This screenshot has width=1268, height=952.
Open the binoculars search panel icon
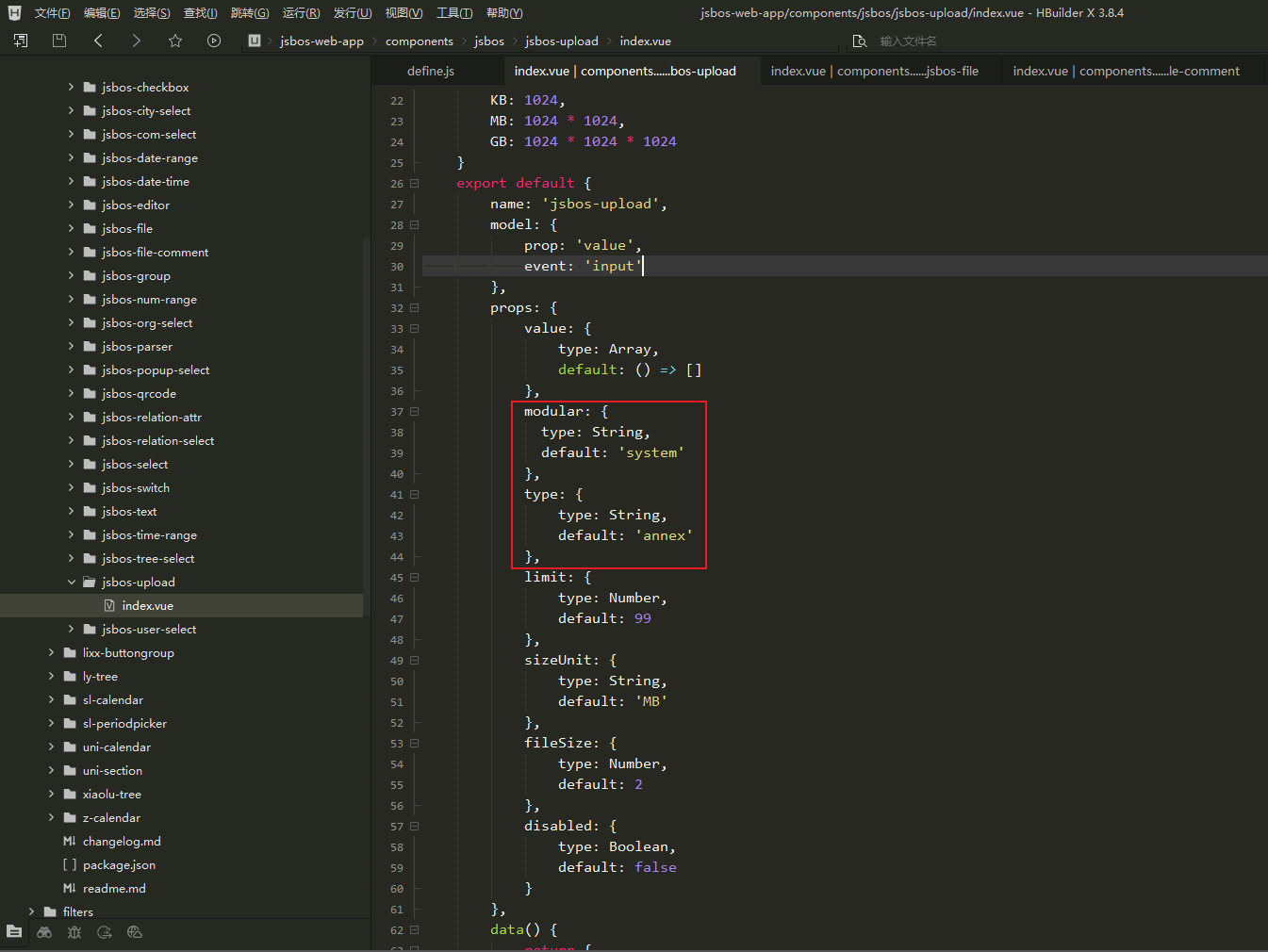click(44, 932)
